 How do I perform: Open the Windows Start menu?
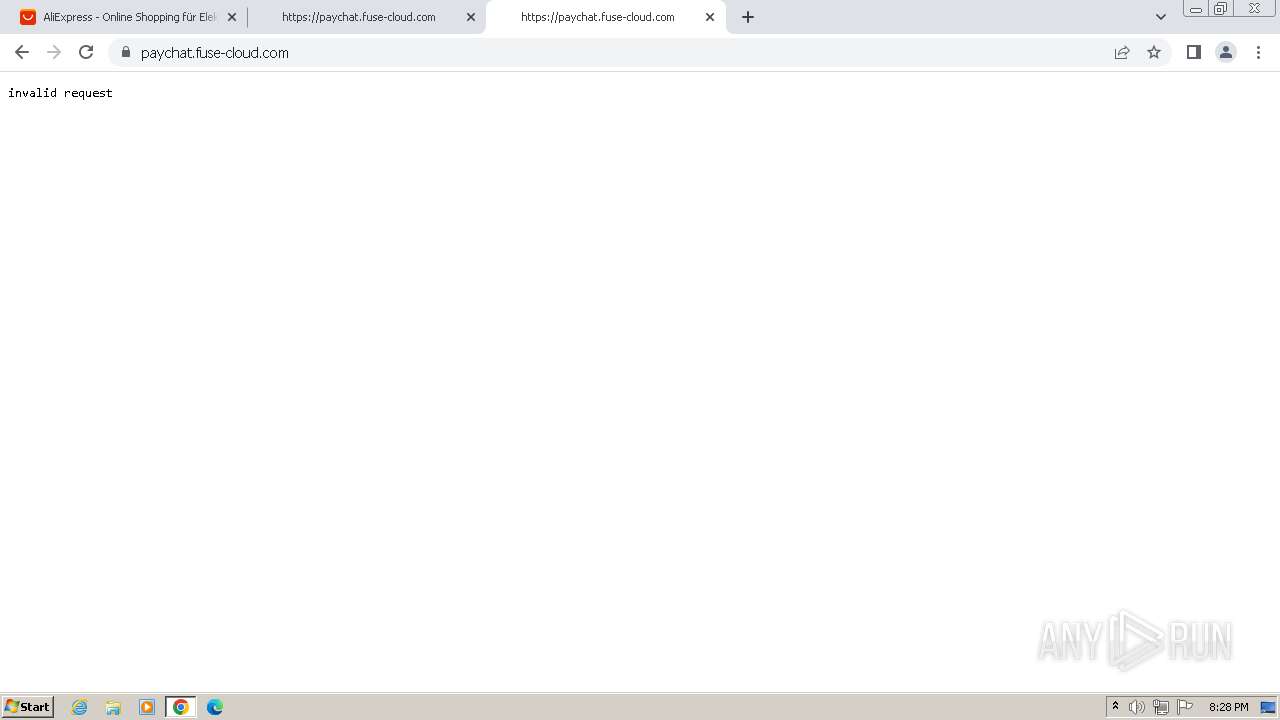click(x=27, y=707)
